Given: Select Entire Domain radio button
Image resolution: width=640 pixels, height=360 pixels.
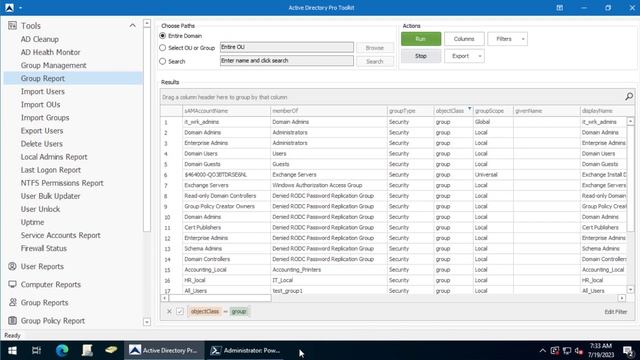Looking at the screenshot, I should [x=162, y=36].
